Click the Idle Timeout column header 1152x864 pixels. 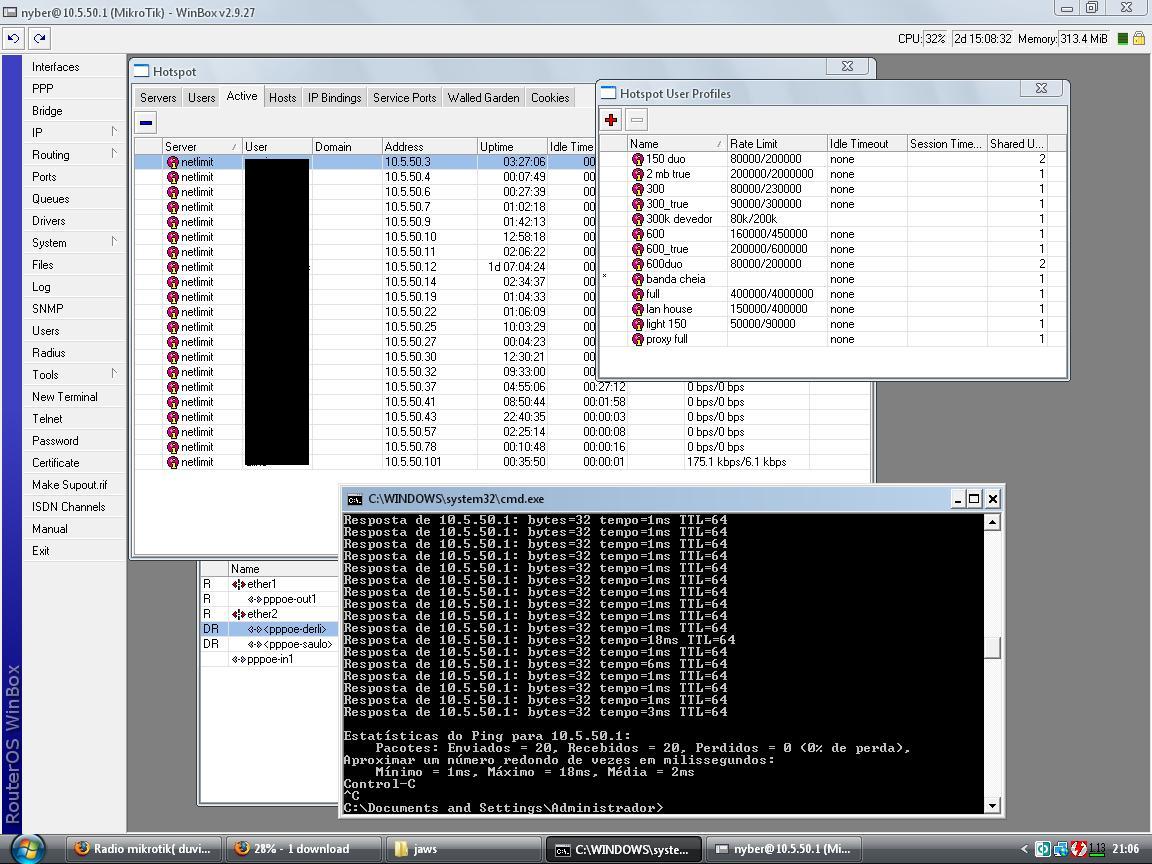pos(867,143)
